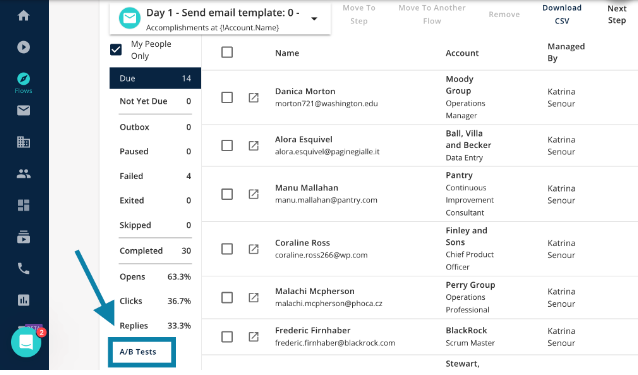Click email morton721@washington.edu
This screenshot has height=375, width=638.
[x=326, y=104]
